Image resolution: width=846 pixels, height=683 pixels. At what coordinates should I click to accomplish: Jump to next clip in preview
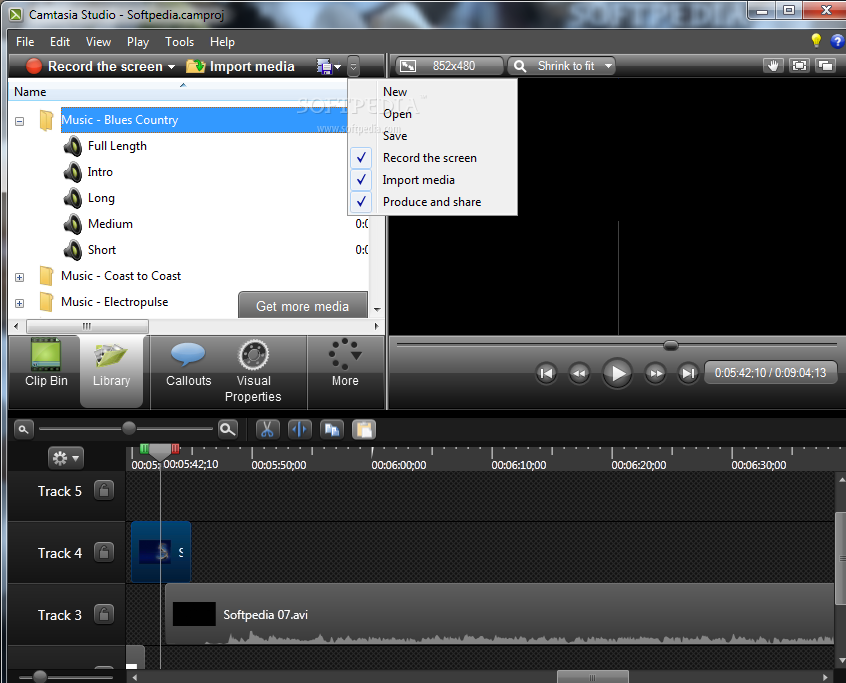688,373
